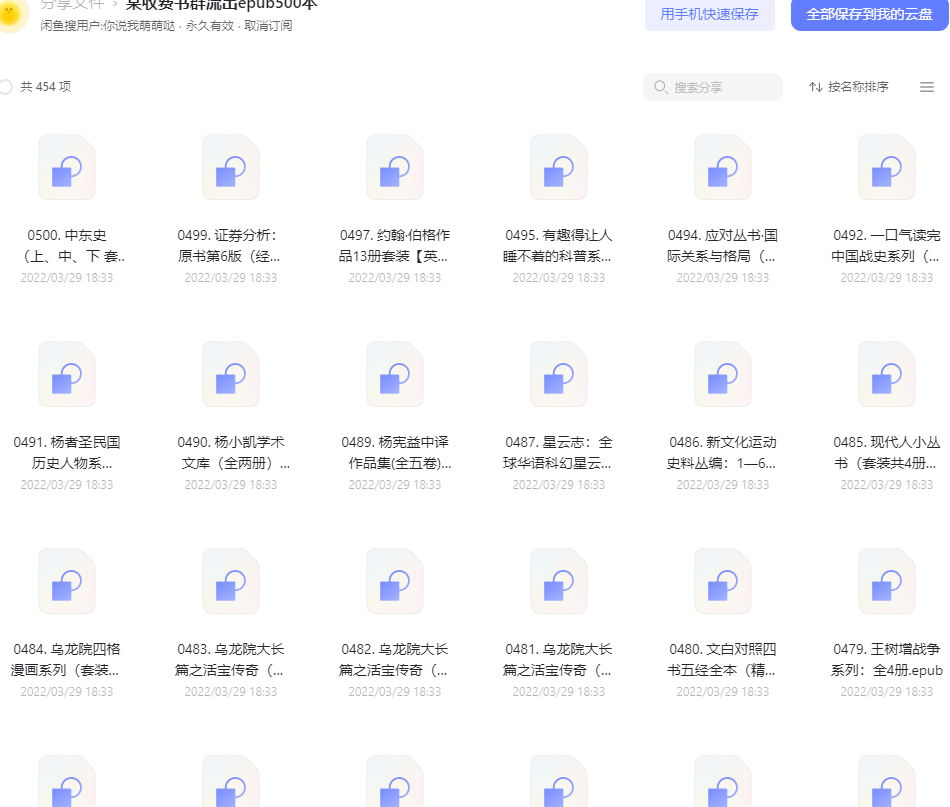Open the 0479. 王树增战争 file icon
The height and width of the screenshot is (807, 950).
(886, 582)
